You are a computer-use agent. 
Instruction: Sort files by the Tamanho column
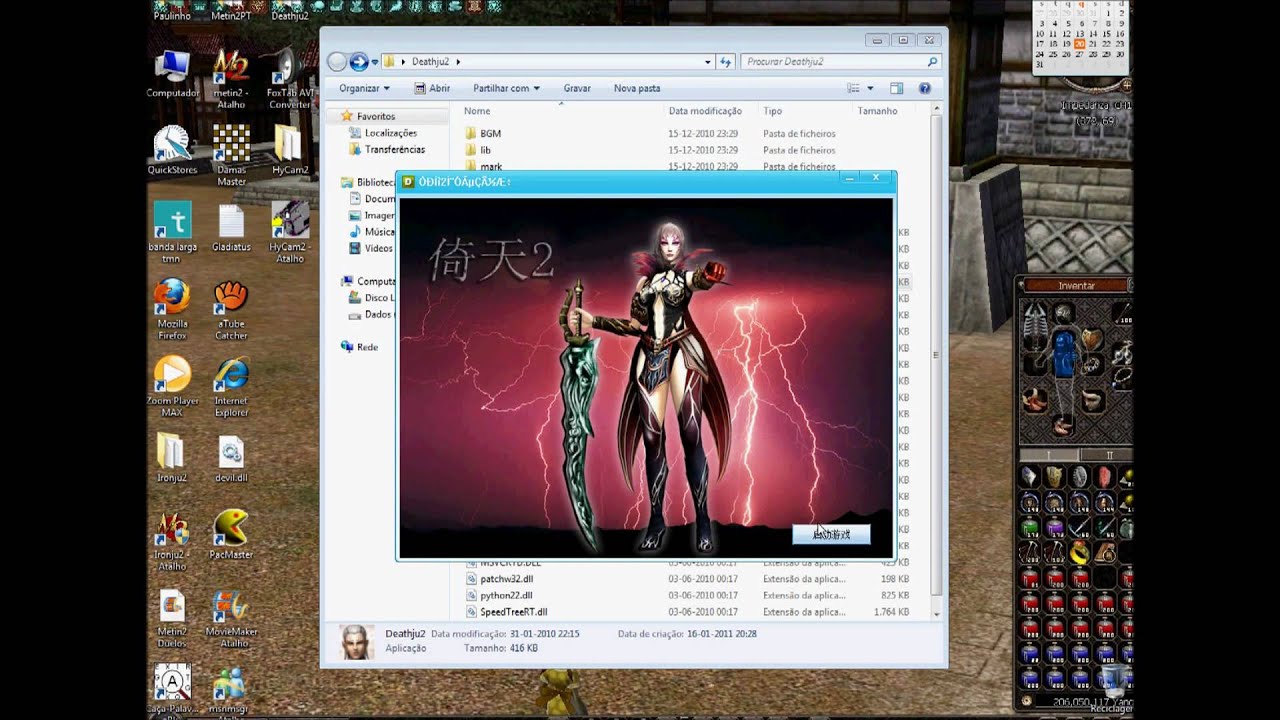click(877, 111)
